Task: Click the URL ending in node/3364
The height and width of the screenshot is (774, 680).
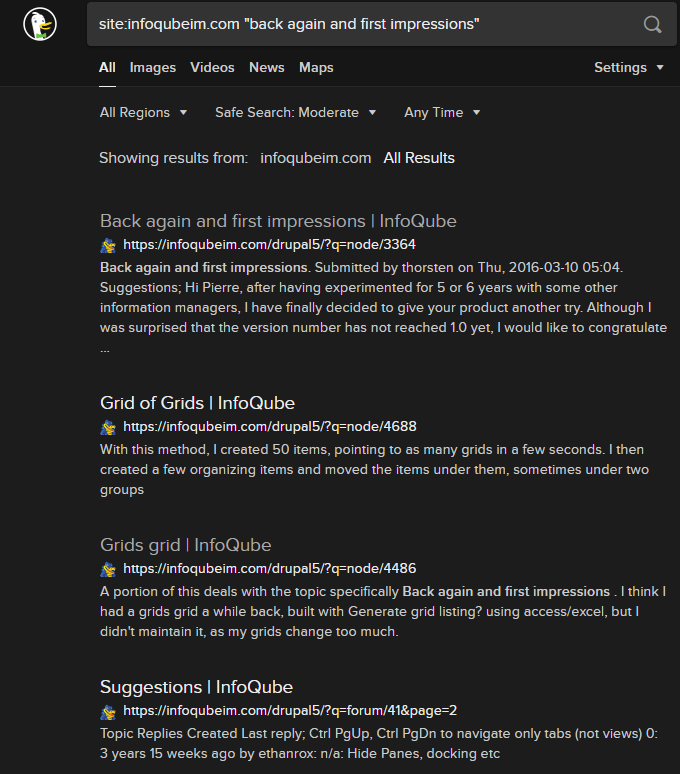Action: 269,245
